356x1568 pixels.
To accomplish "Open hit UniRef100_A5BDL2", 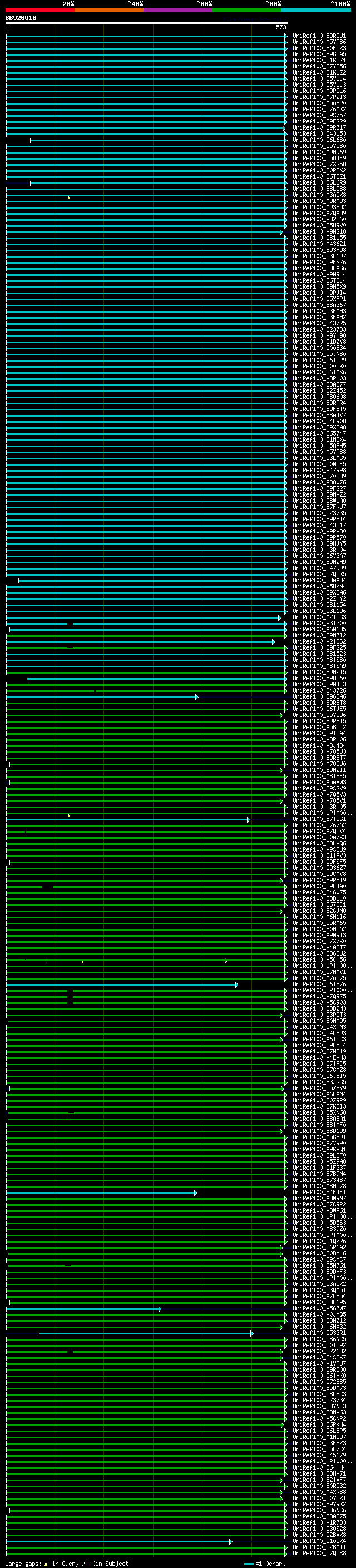I will 319,728.
